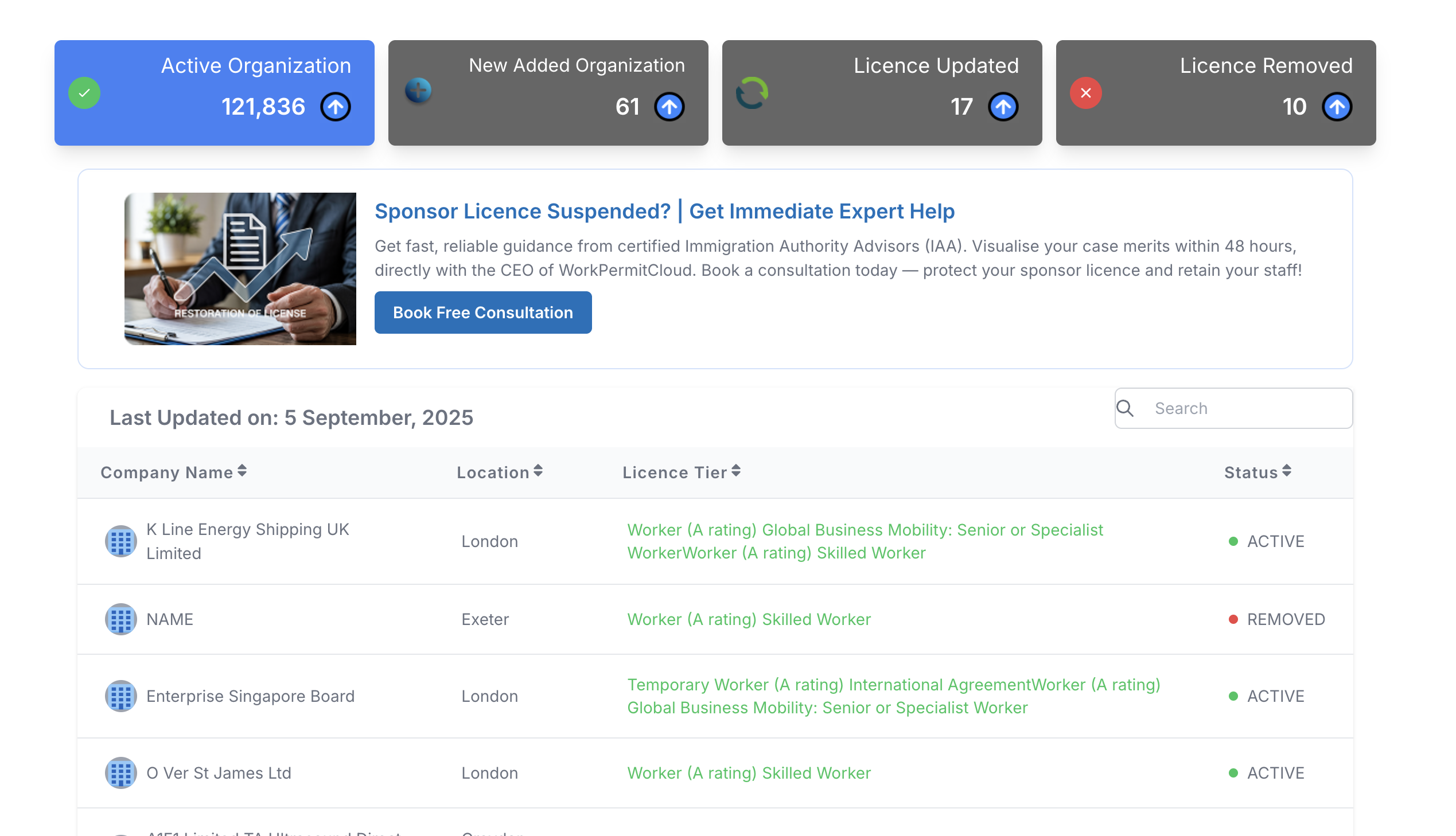The image size is (1456, 836).
Task: Click the building icon beside Enterprise Singapore Board
Action: 120,696
